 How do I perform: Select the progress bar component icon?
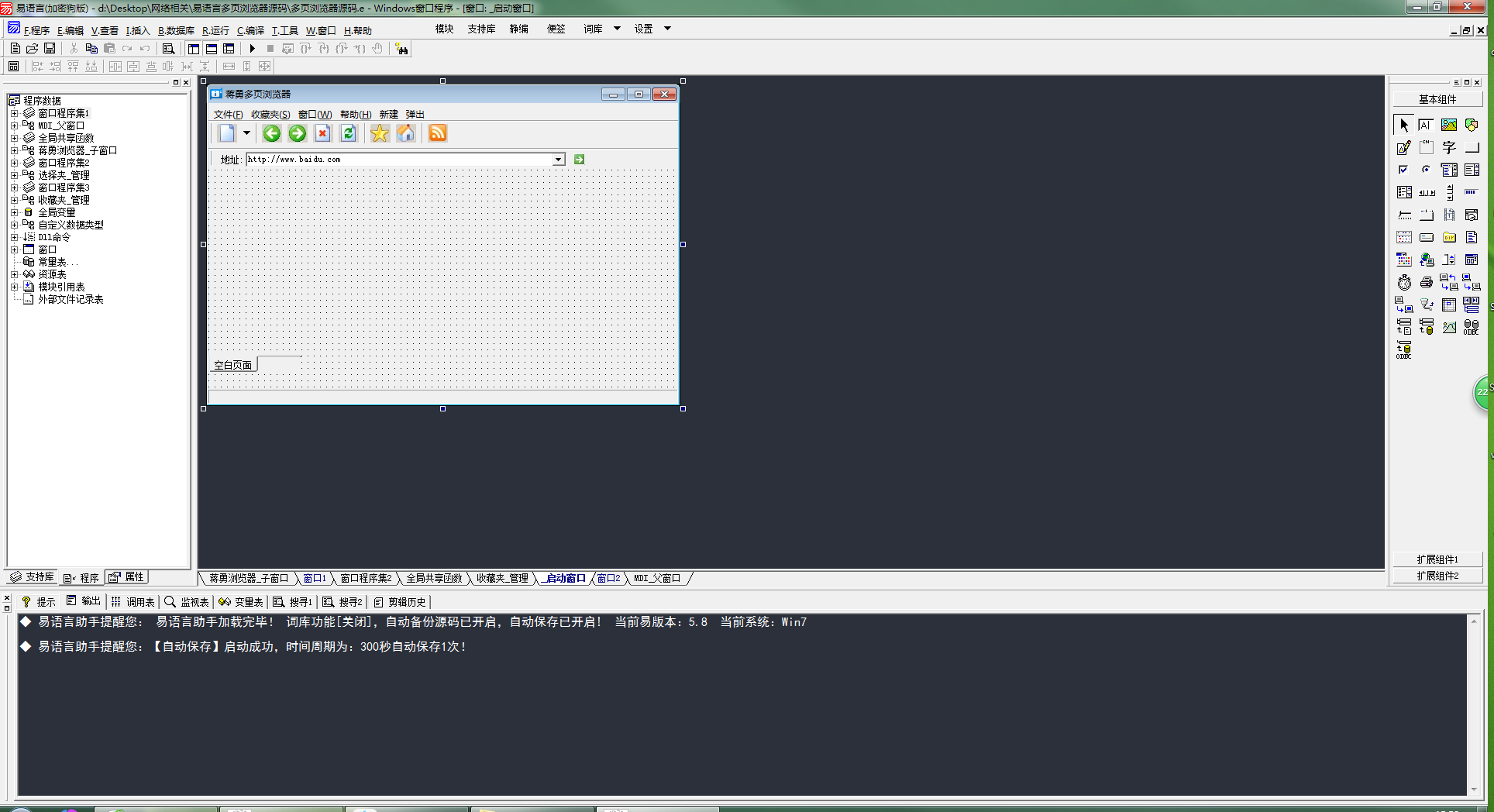[1472, 192]
